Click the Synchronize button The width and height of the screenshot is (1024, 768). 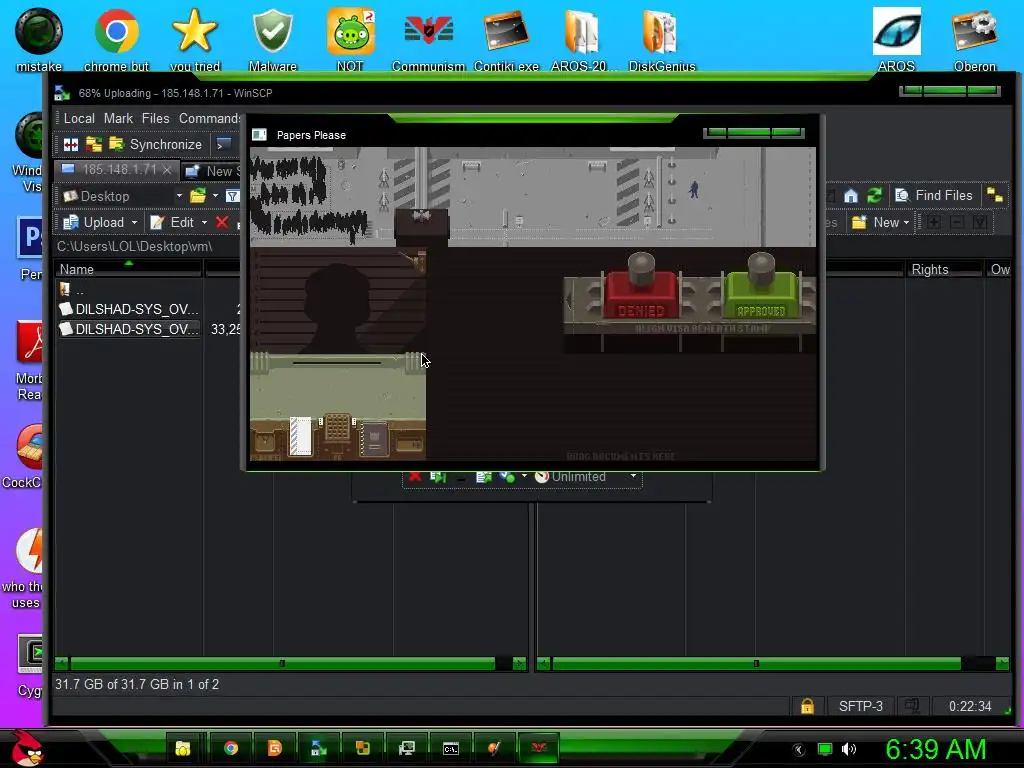[155, 144]
